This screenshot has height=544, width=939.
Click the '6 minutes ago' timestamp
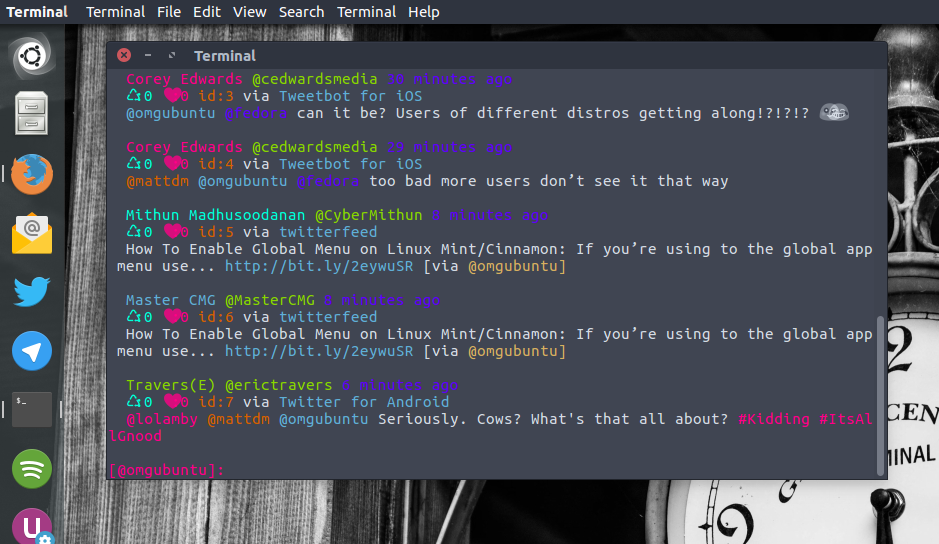(400, 385)
